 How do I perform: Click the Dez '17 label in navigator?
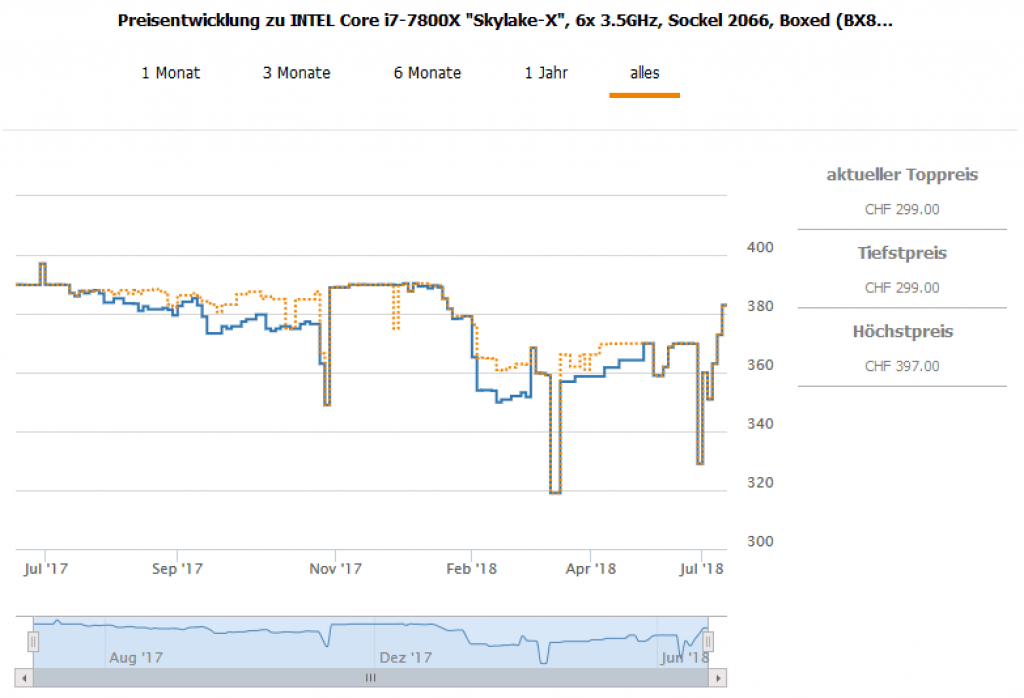click(406, 658)
